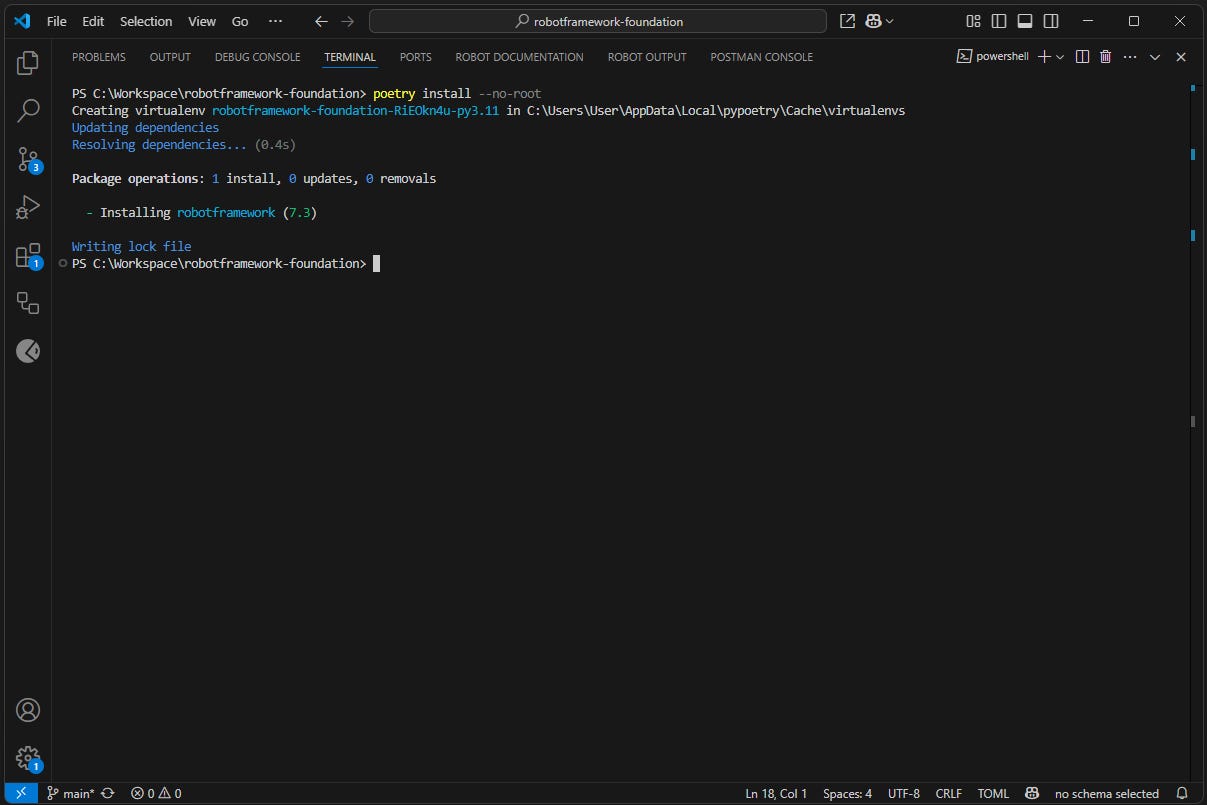Image resolution: width=1207 pixels, height=805 pixels.
Task: Click TOML language mode indicator
Action: click(993, 793)
